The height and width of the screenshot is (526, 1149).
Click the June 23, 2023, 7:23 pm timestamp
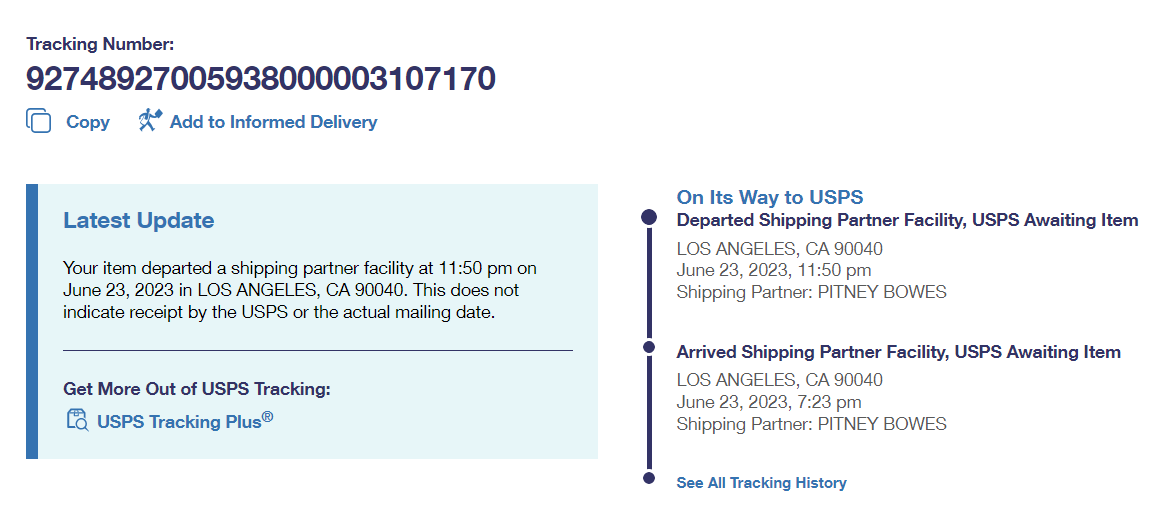pos(768,402)
